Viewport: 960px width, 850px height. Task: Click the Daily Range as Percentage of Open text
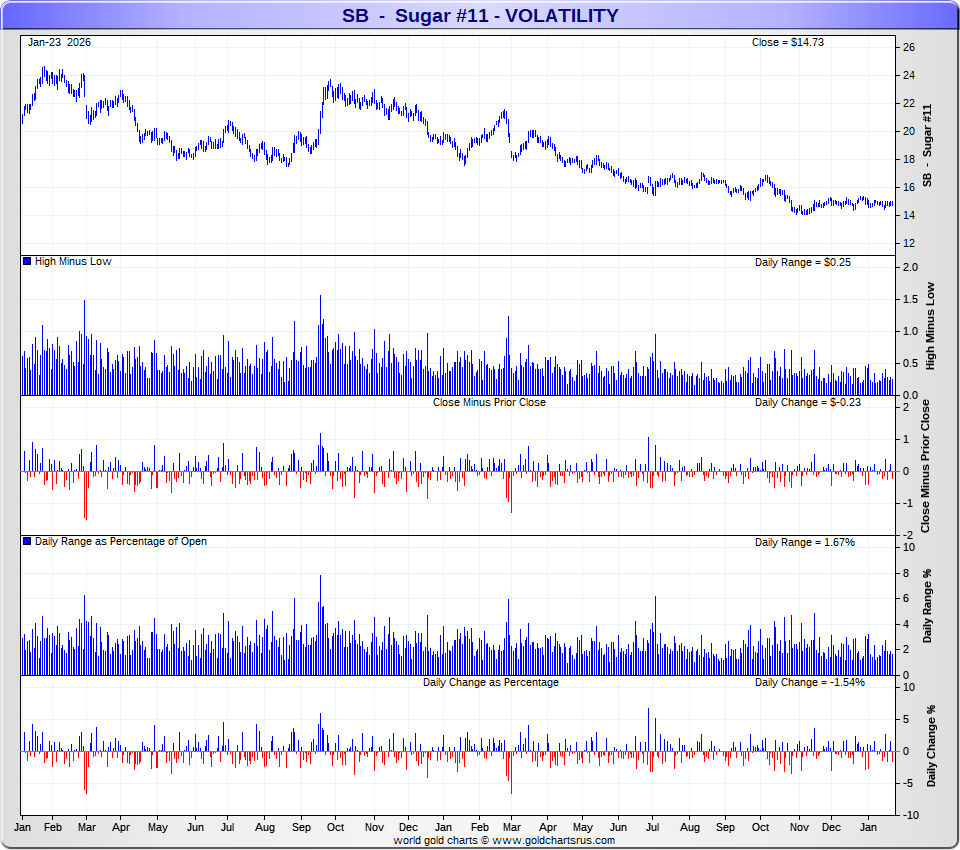[x=121, y=542]
